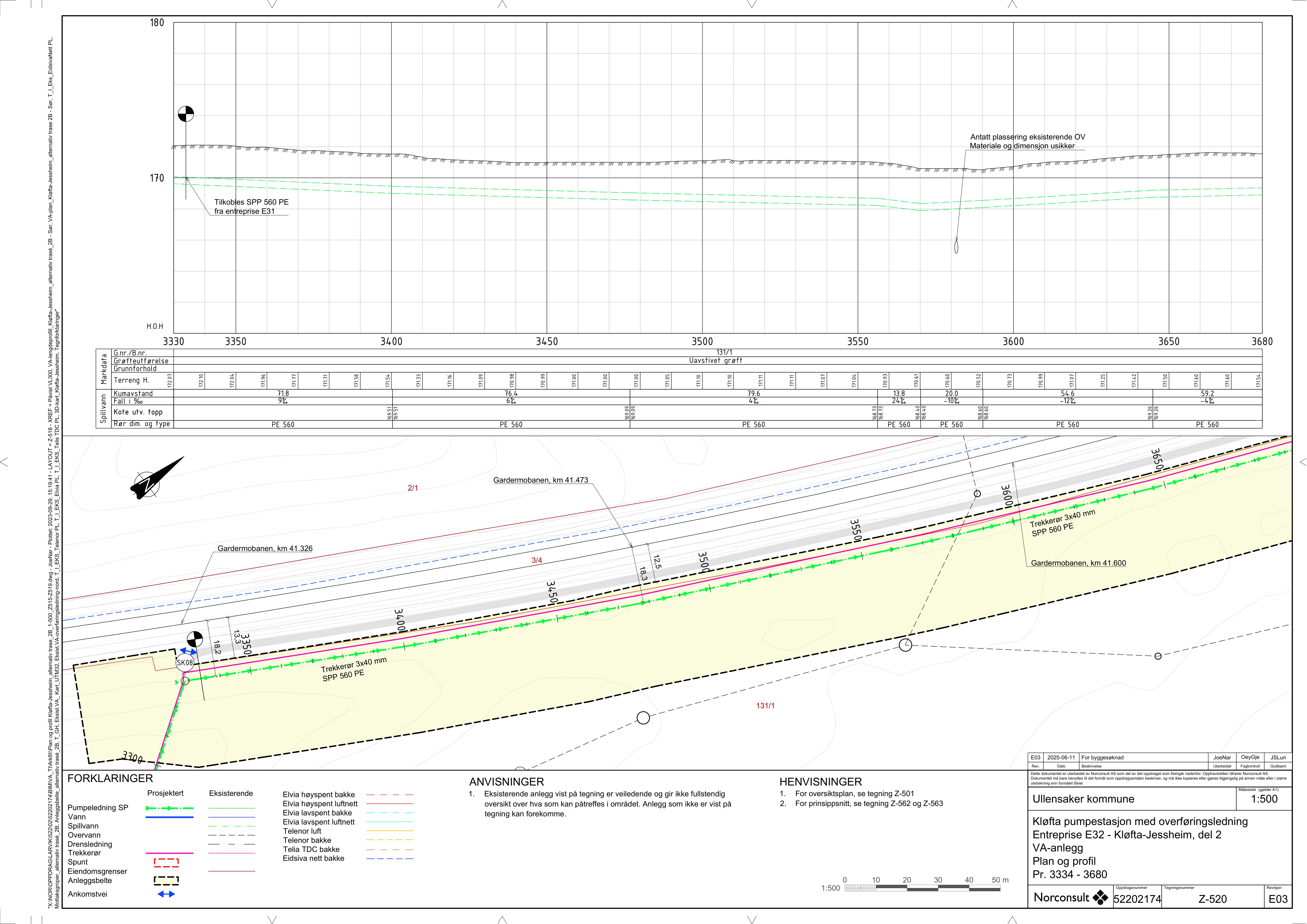This screenshot has width=1307, height=924.
Task: Click the green Pumpeledning SP line sample in legend
Action: click(170, 808)
